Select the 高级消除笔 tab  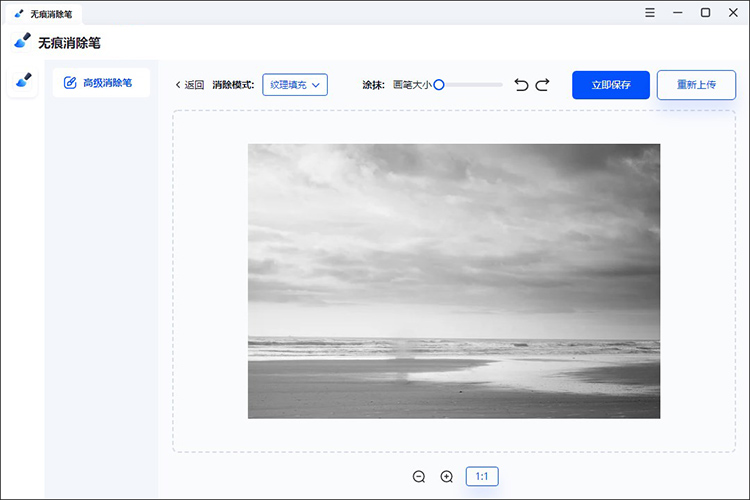tap(101, 83)
